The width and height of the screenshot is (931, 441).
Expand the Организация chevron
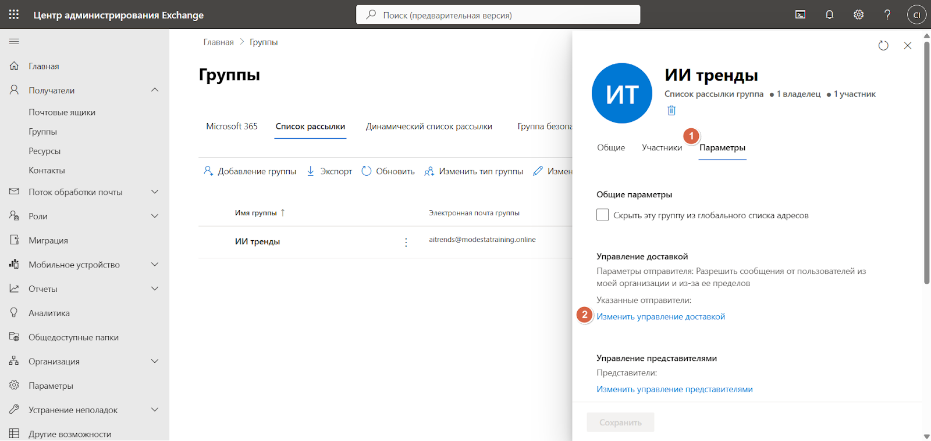(x=155, y=361)
